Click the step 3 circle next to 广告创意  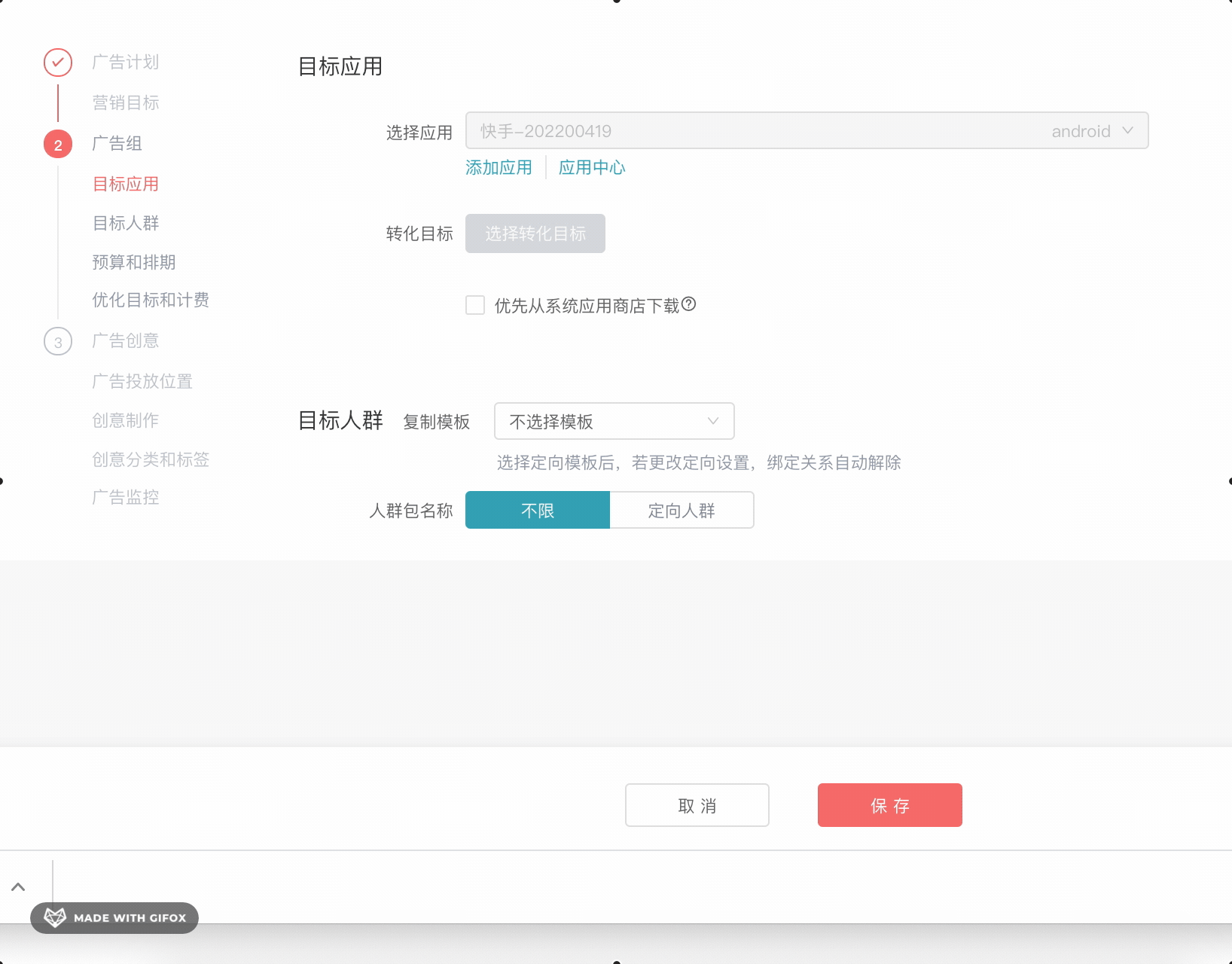(x=57, y=341)
